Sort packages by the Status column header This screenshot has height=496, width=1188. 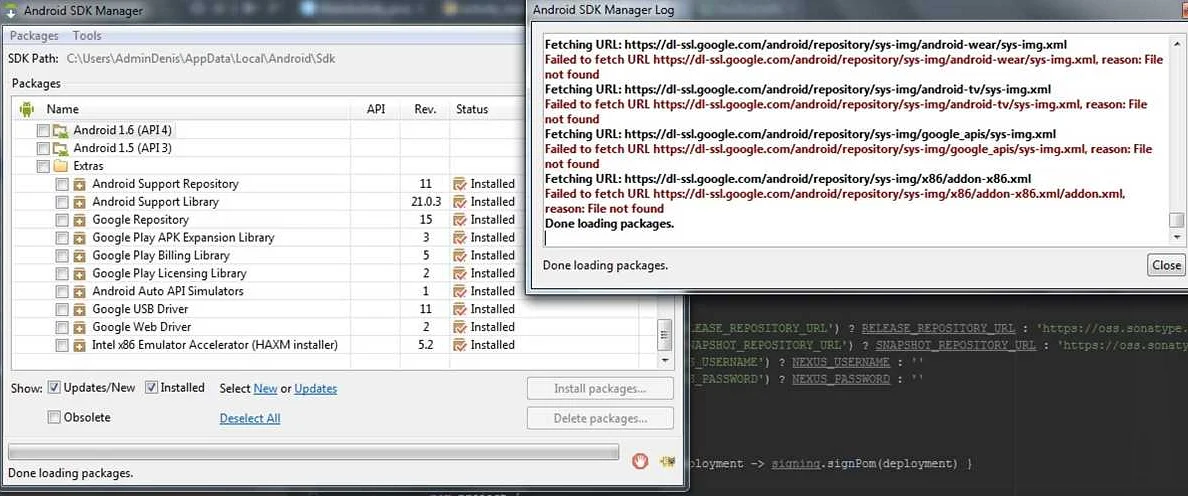(472, 109)
